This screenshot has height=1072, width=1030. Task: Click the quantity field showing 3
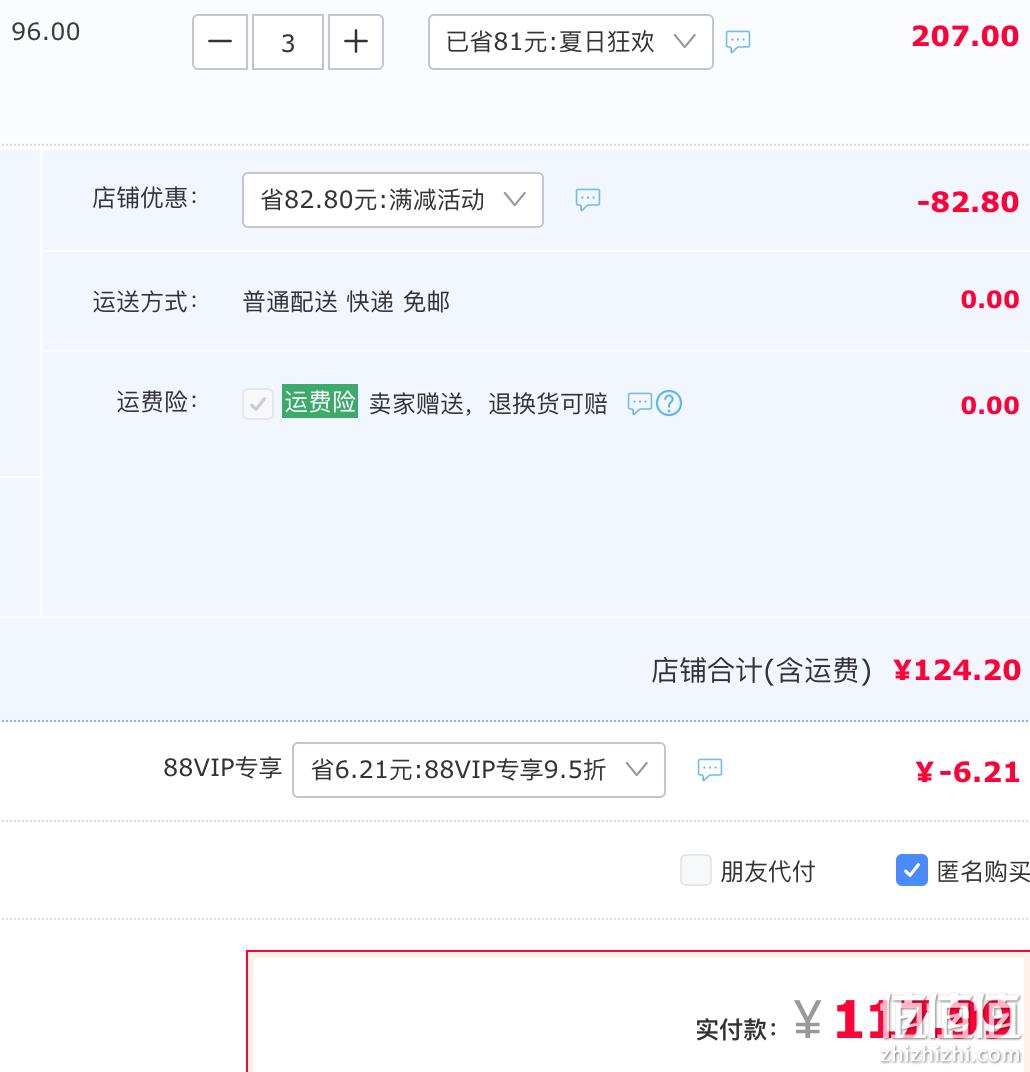click(288, 42)
